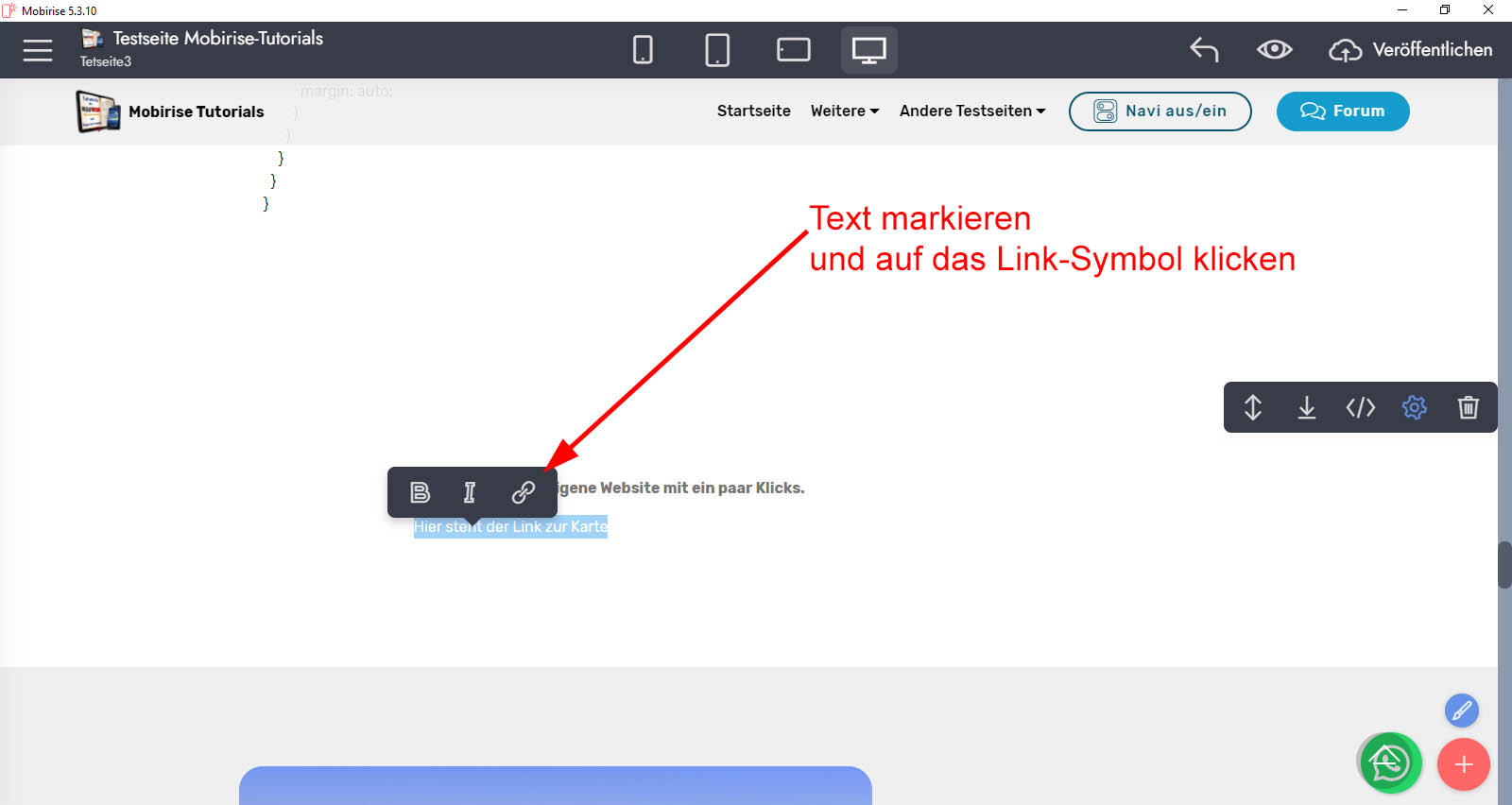This screenshot has width=1512, height=805.
Task: Expand Andere Testseiten dropdown
Action: click(x=971, y=111)
